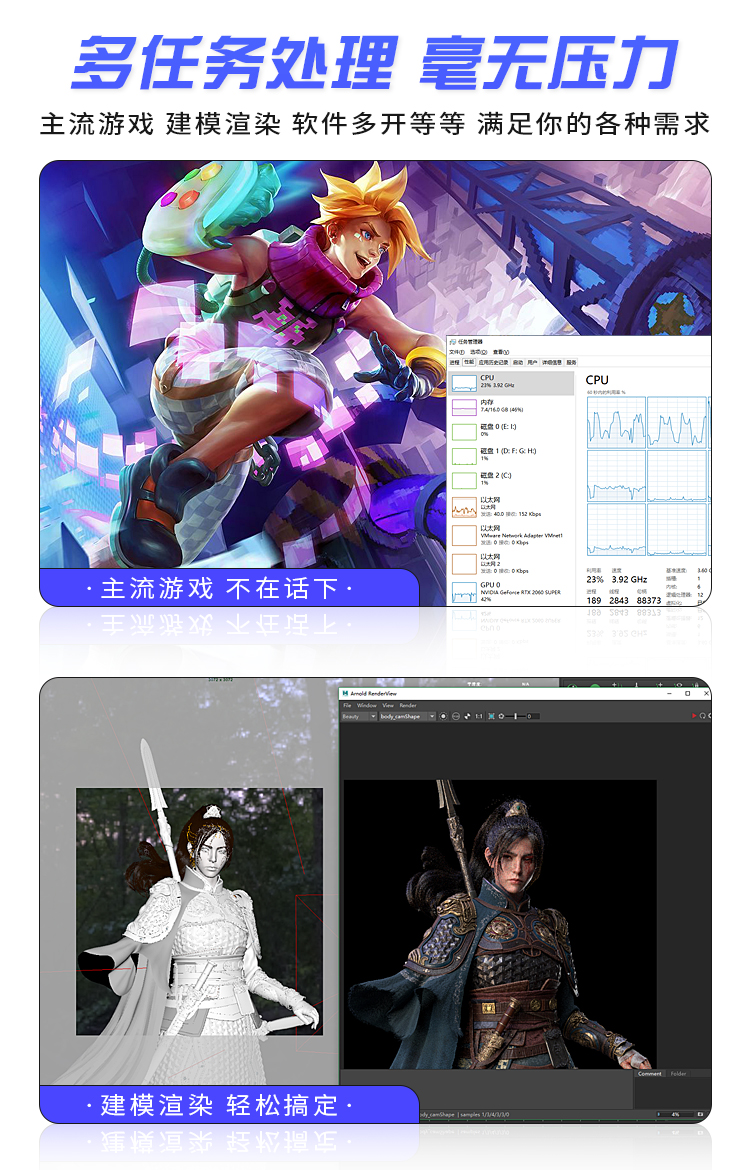Viewport: 750px width, 1170px height.
Task: Switch to the 应用历史记录 tab
Action: [493, 363]
